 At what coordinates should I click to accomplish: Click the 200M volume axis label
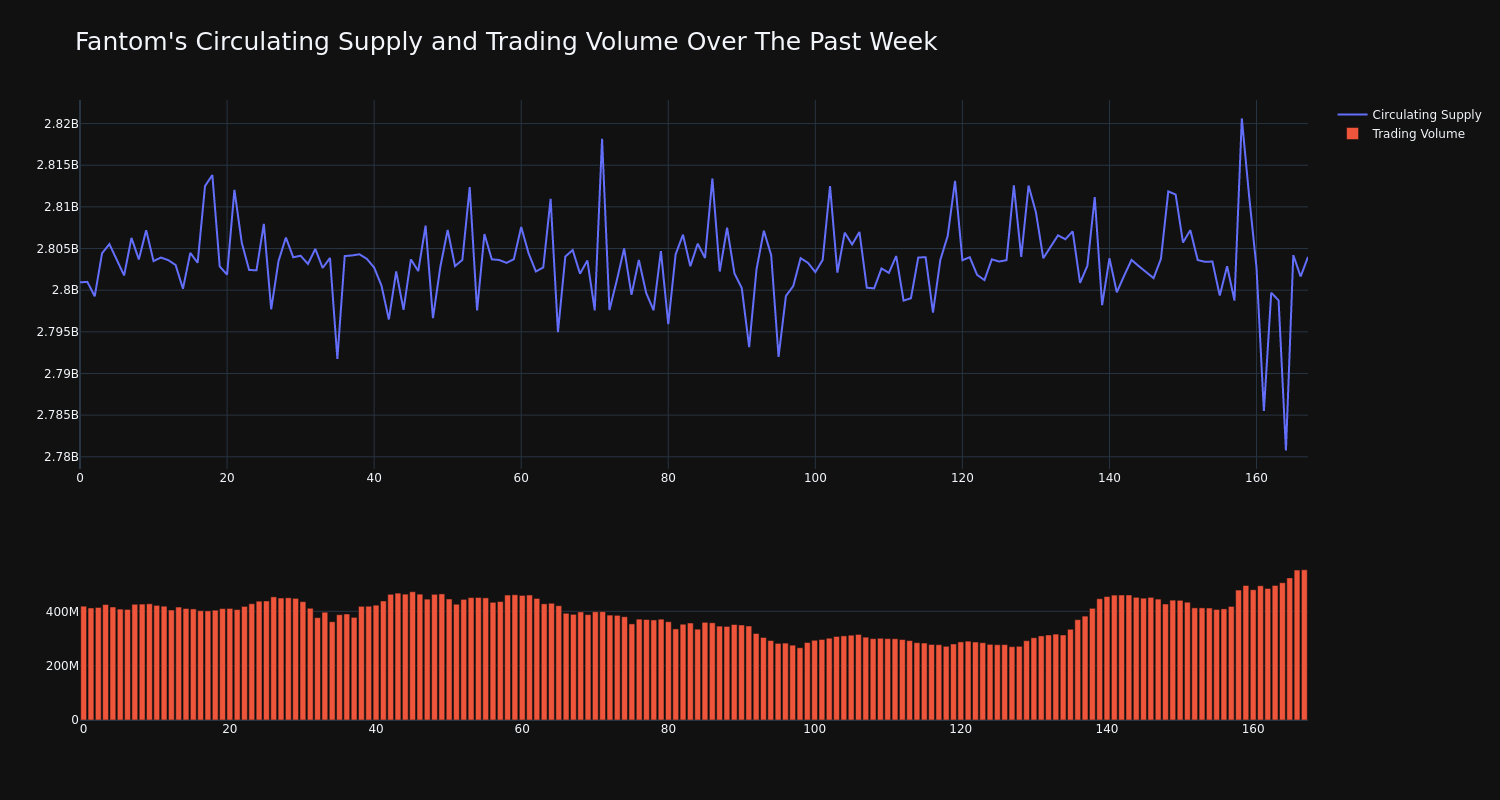(62, 666)
